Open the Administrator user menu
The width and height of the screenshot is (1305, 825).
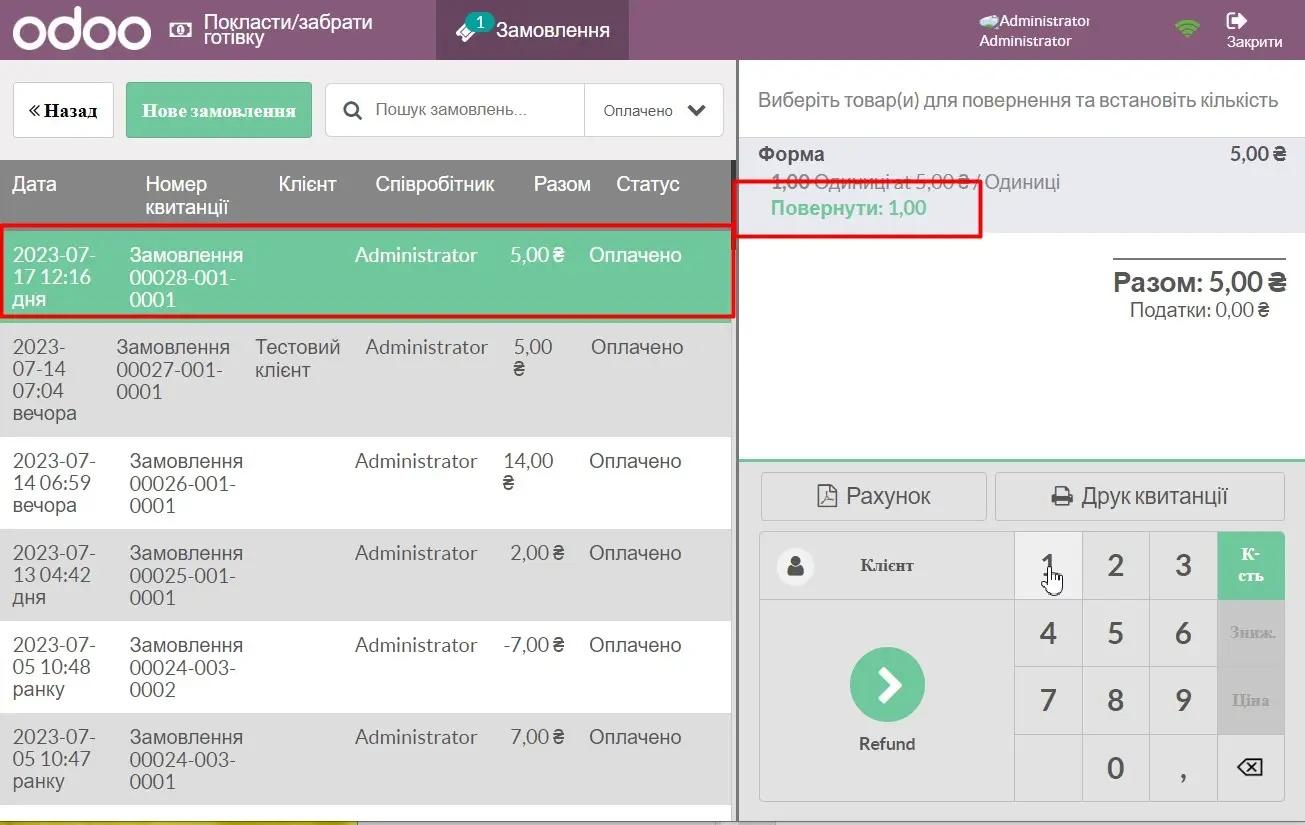(1032, 30)
